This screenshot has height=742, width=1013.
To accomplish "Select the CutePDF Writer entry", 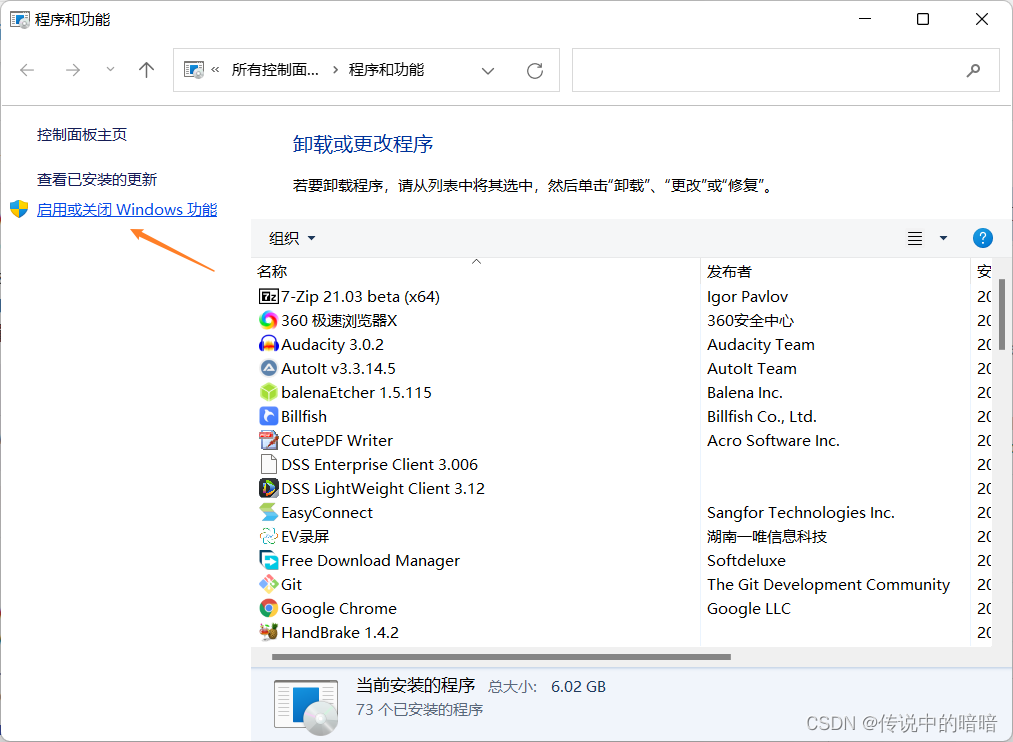I will coord(337,440).
